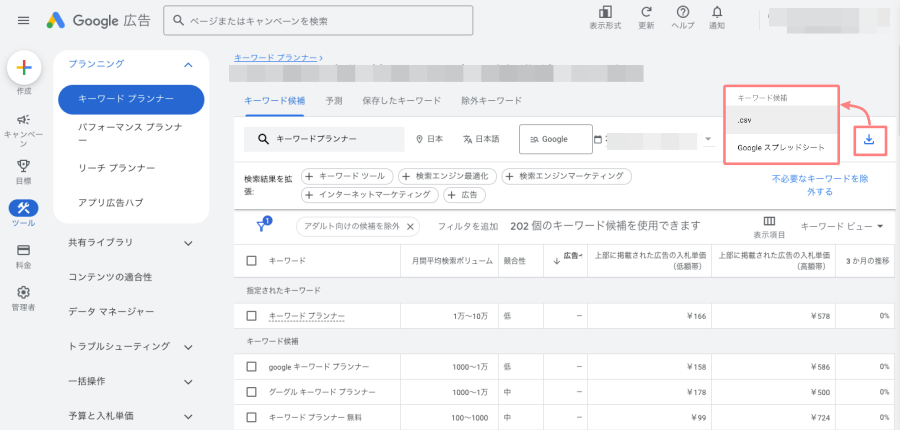The height and width of the screenshot is (430, 900).
Task: Sort by 月間平均検索ボリューム column header
Action: [452, 261]
